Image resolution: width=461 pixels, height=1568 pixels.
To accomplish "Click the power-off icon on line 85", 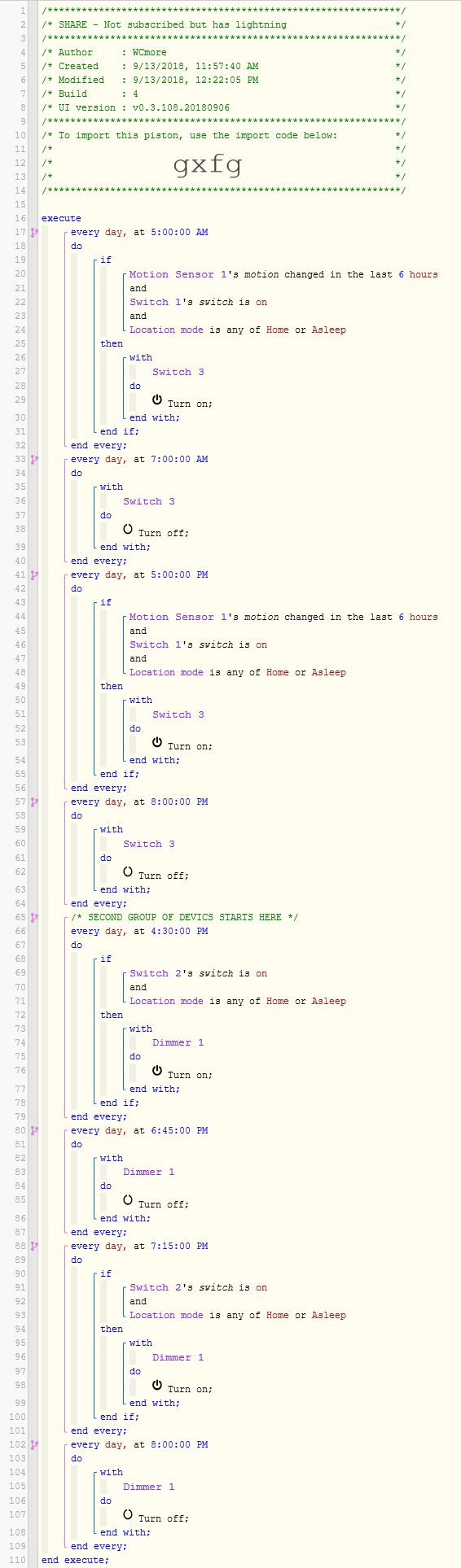I will point(128,1201).
